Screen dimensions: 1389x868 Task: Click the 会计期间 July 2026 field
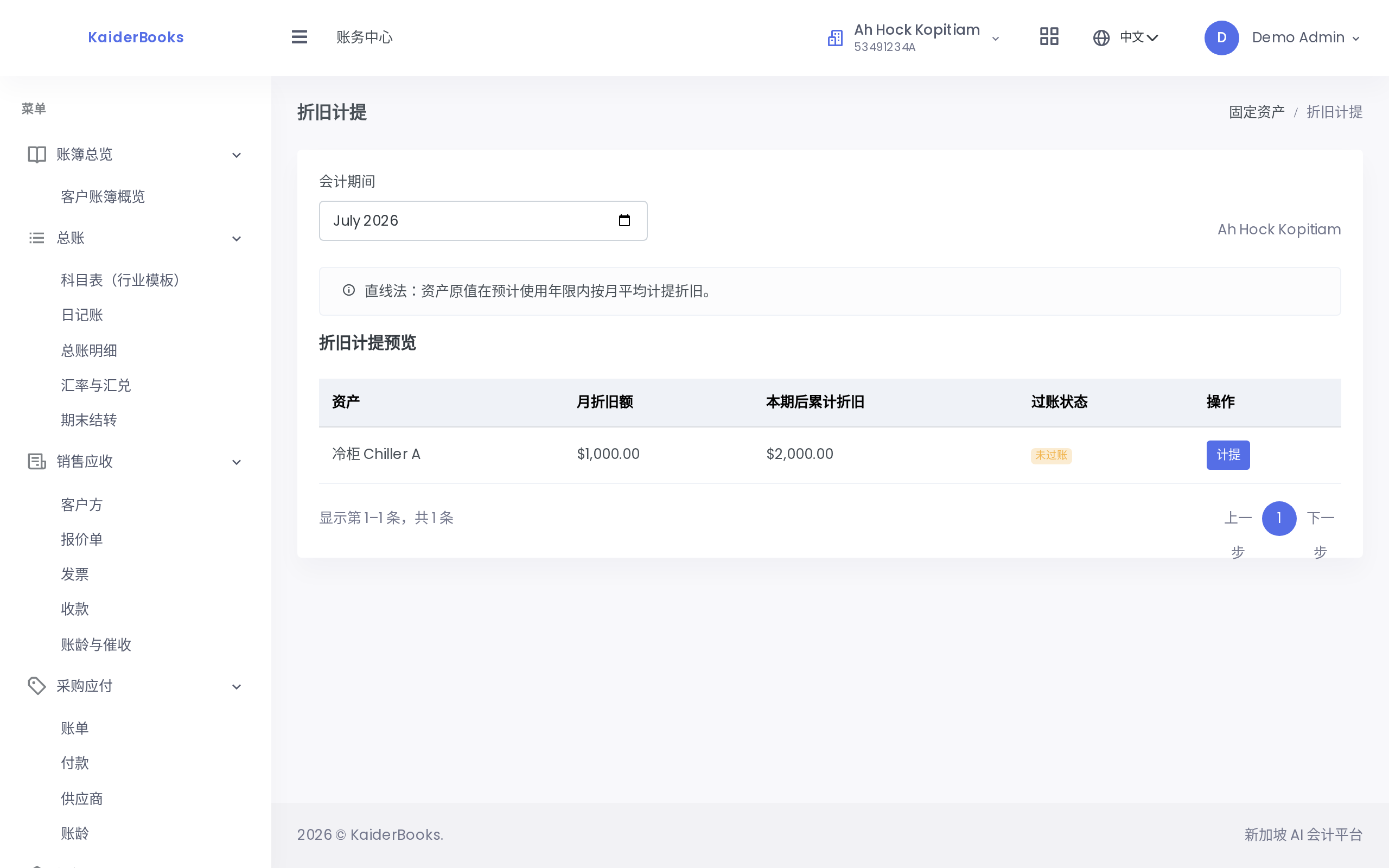pos(483,220)
